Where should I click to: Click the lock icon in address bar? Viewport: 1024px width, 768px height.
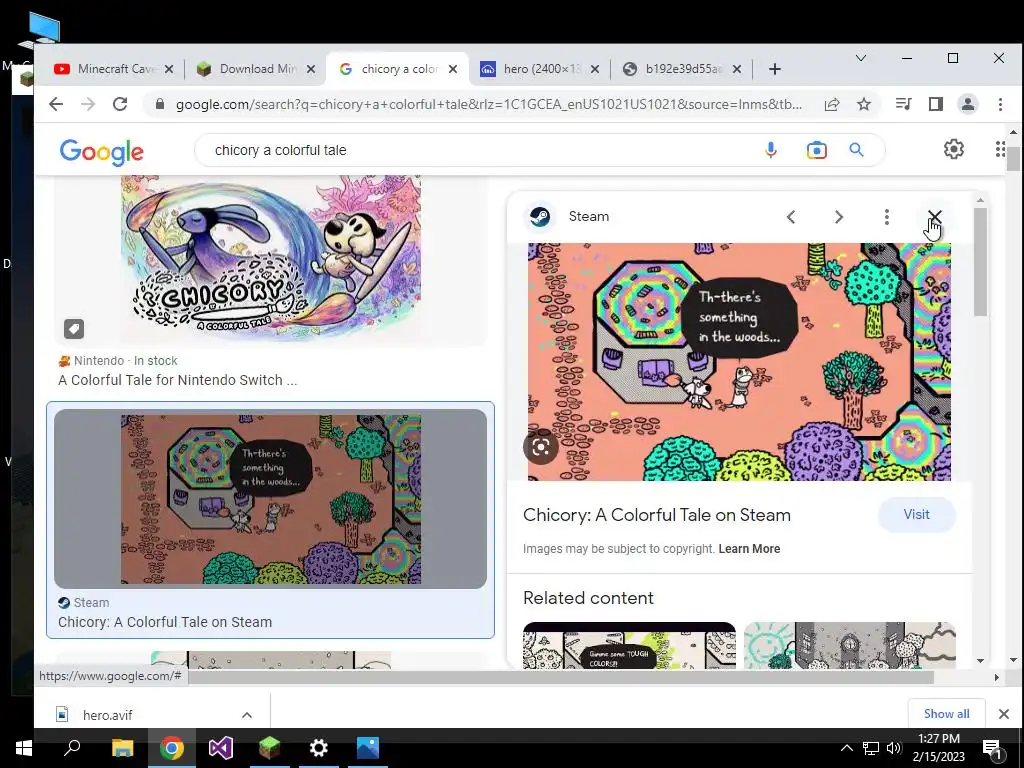(159, 104)
